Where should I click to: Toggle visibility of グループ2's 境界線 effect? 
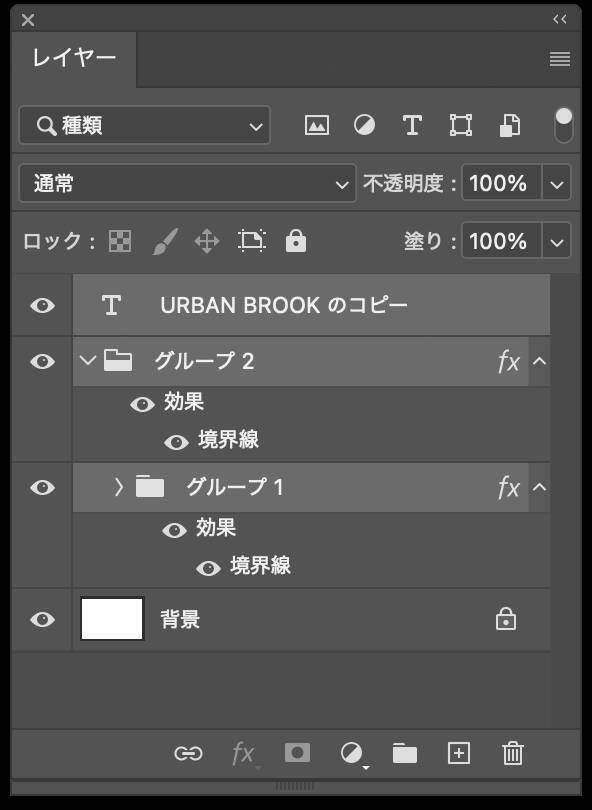click(x=178, y=441)
